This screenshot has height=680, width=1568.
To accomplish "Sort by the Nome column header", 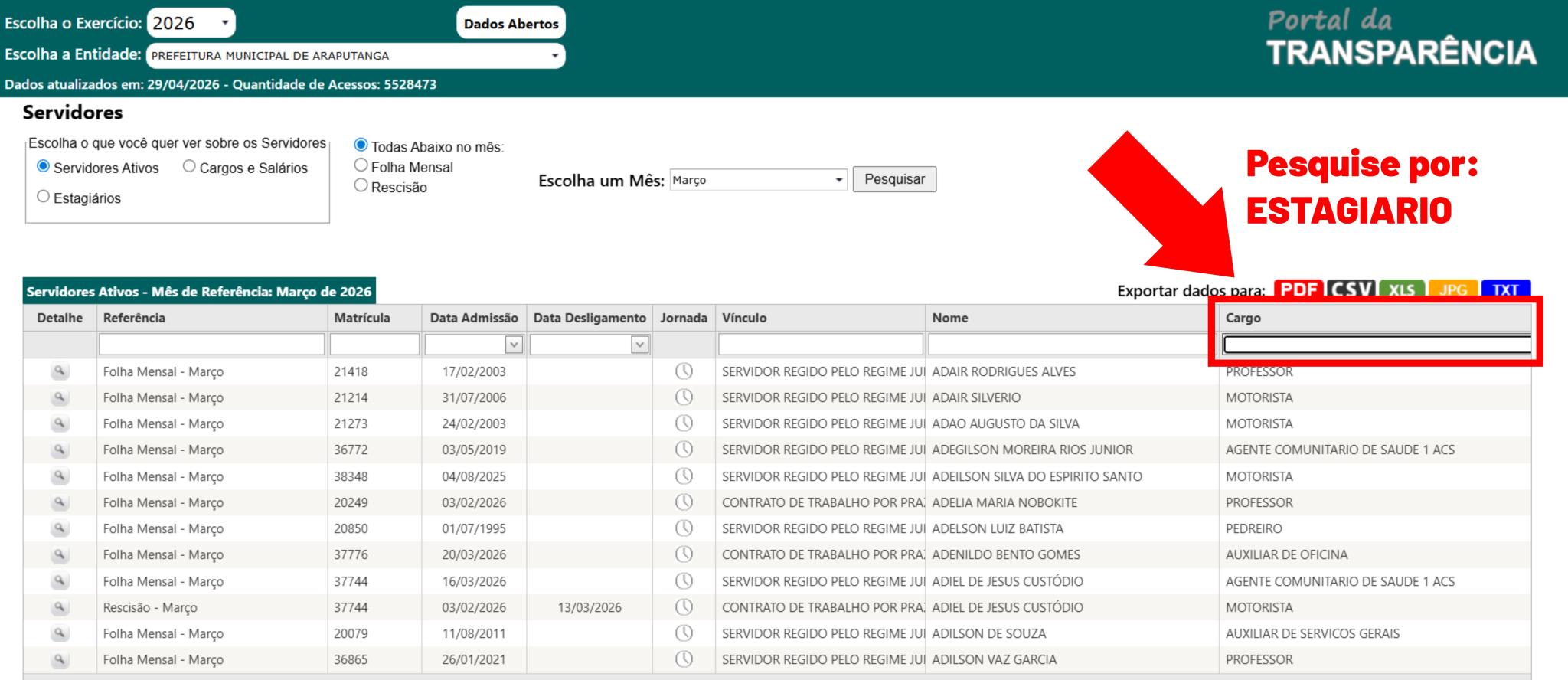I will 949,318.
